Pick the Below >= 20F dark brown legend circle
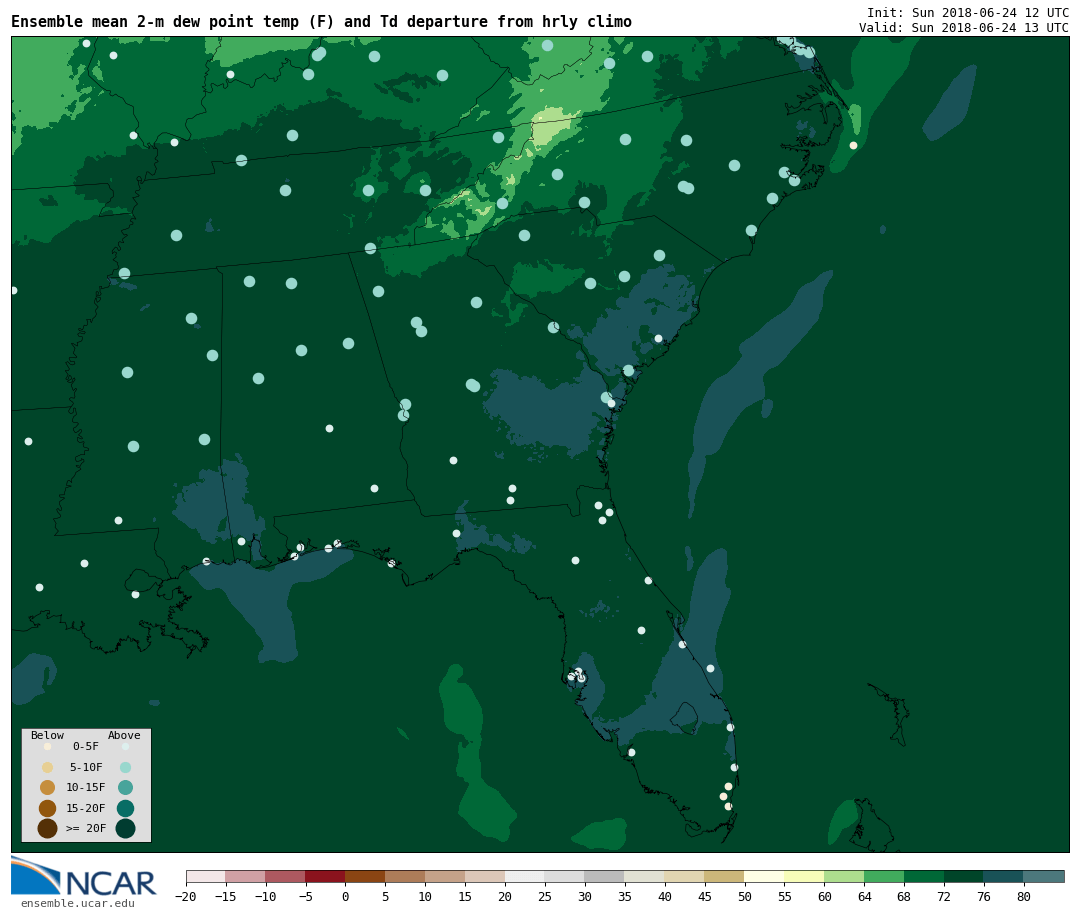 (x=48, y=828)
